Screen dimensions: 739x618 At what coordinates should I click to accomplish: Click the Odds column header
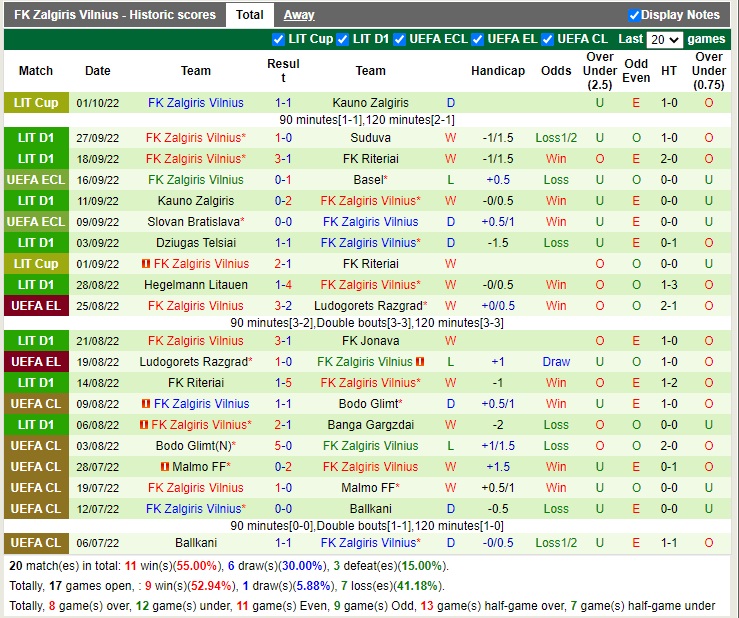[556, 71]
